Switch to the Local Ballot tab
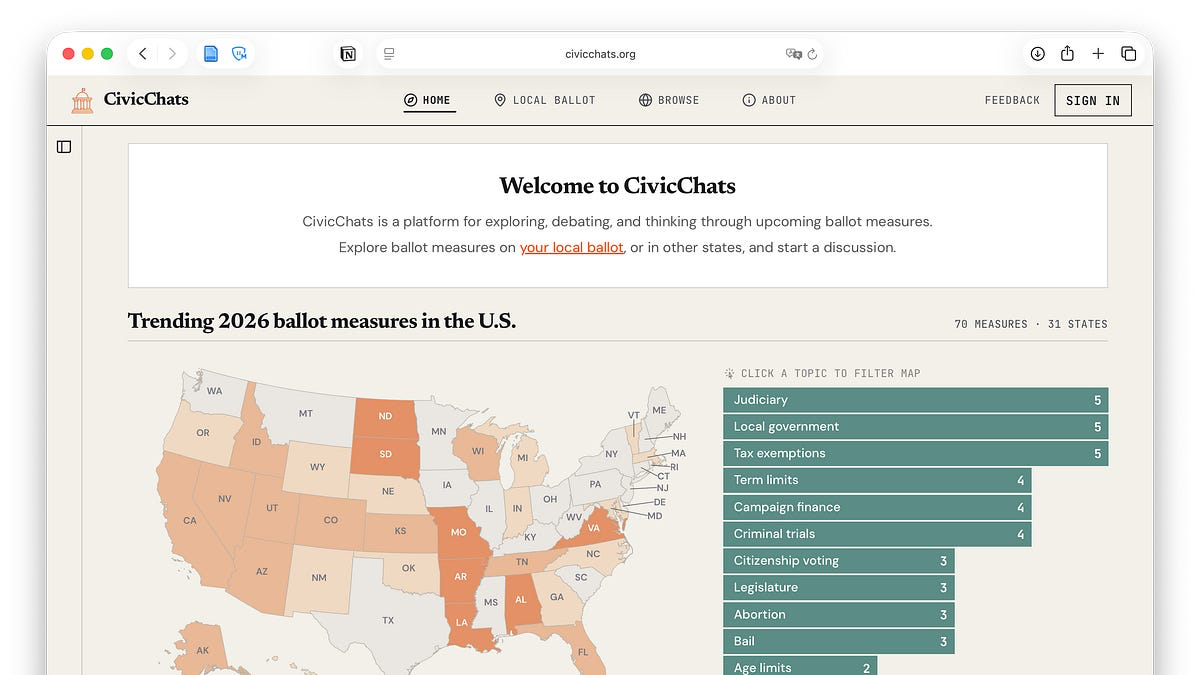Viewport: 1200px width, 675px height. 544,100
